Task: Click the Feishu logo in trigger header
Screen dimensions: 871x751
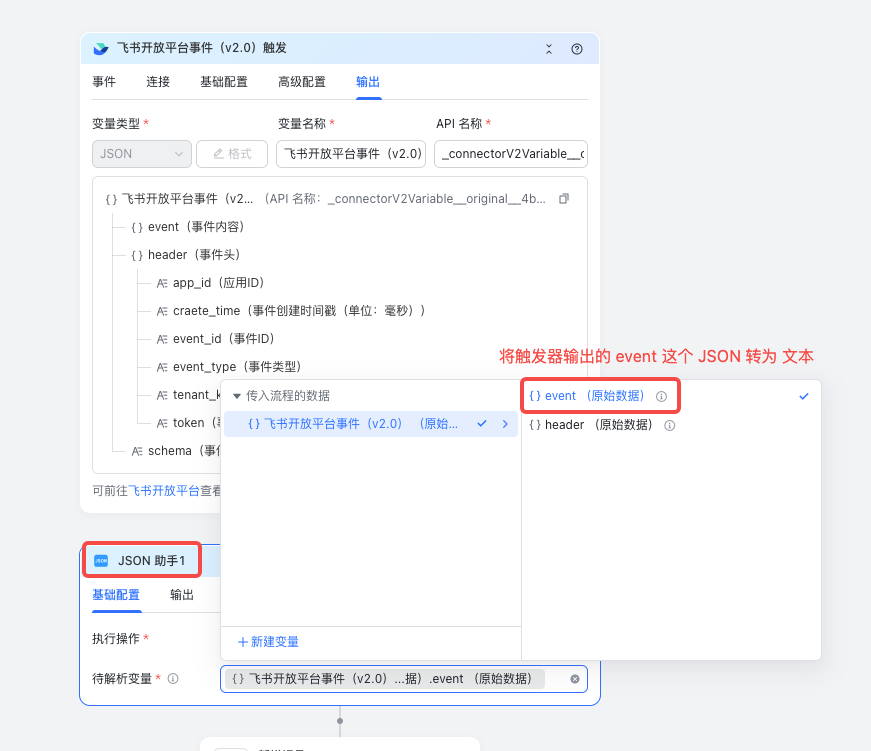Action: (101, 49)
